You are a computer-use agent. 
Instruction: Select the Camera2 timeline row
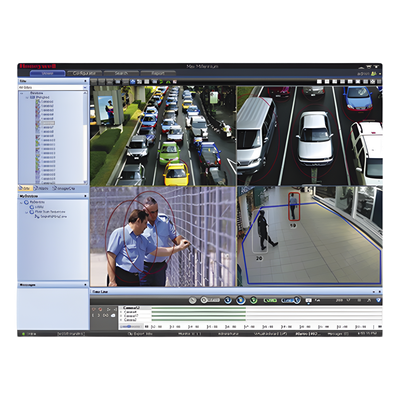(x=250, y=319)
